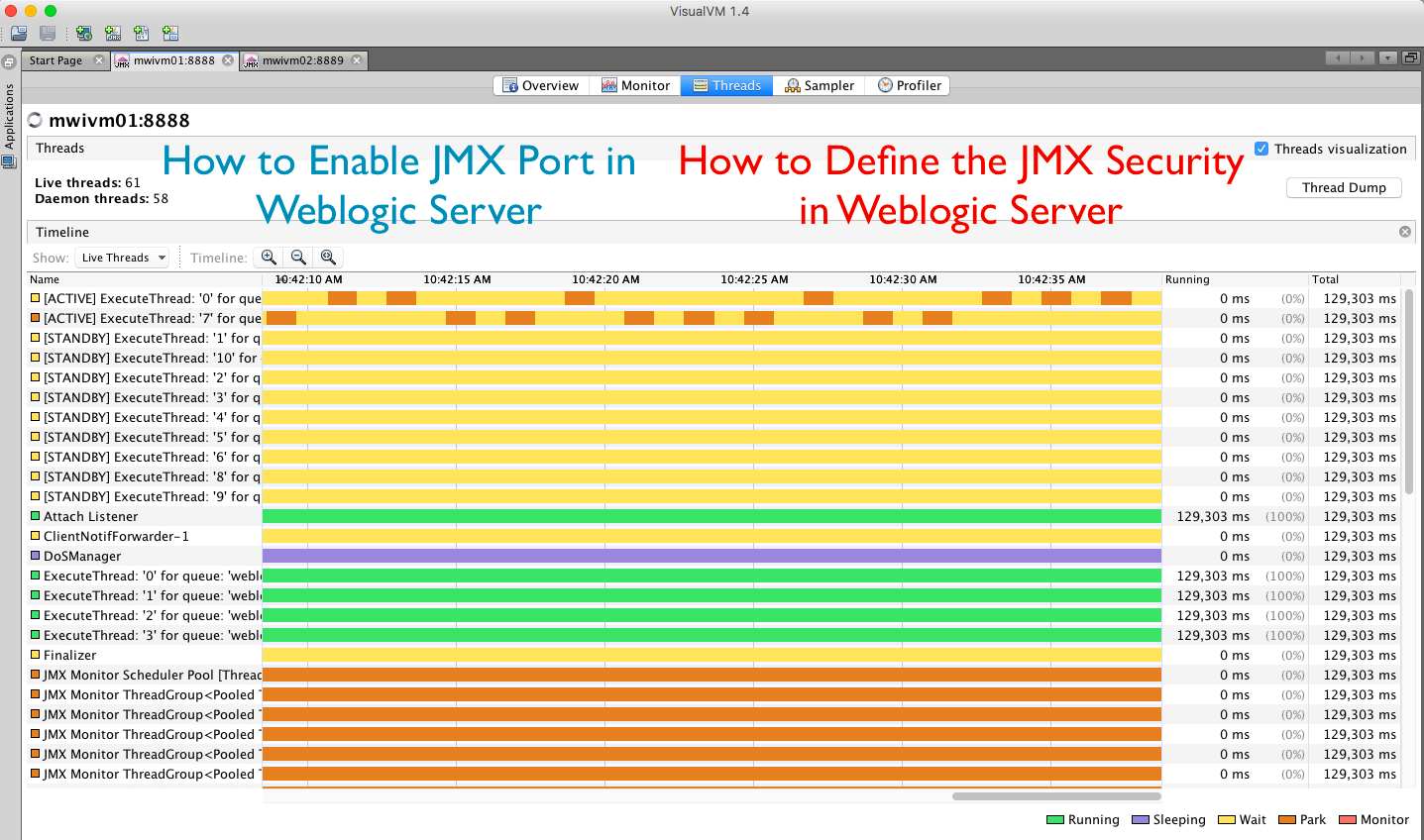Select the Threads tab

tap(727, 86)
